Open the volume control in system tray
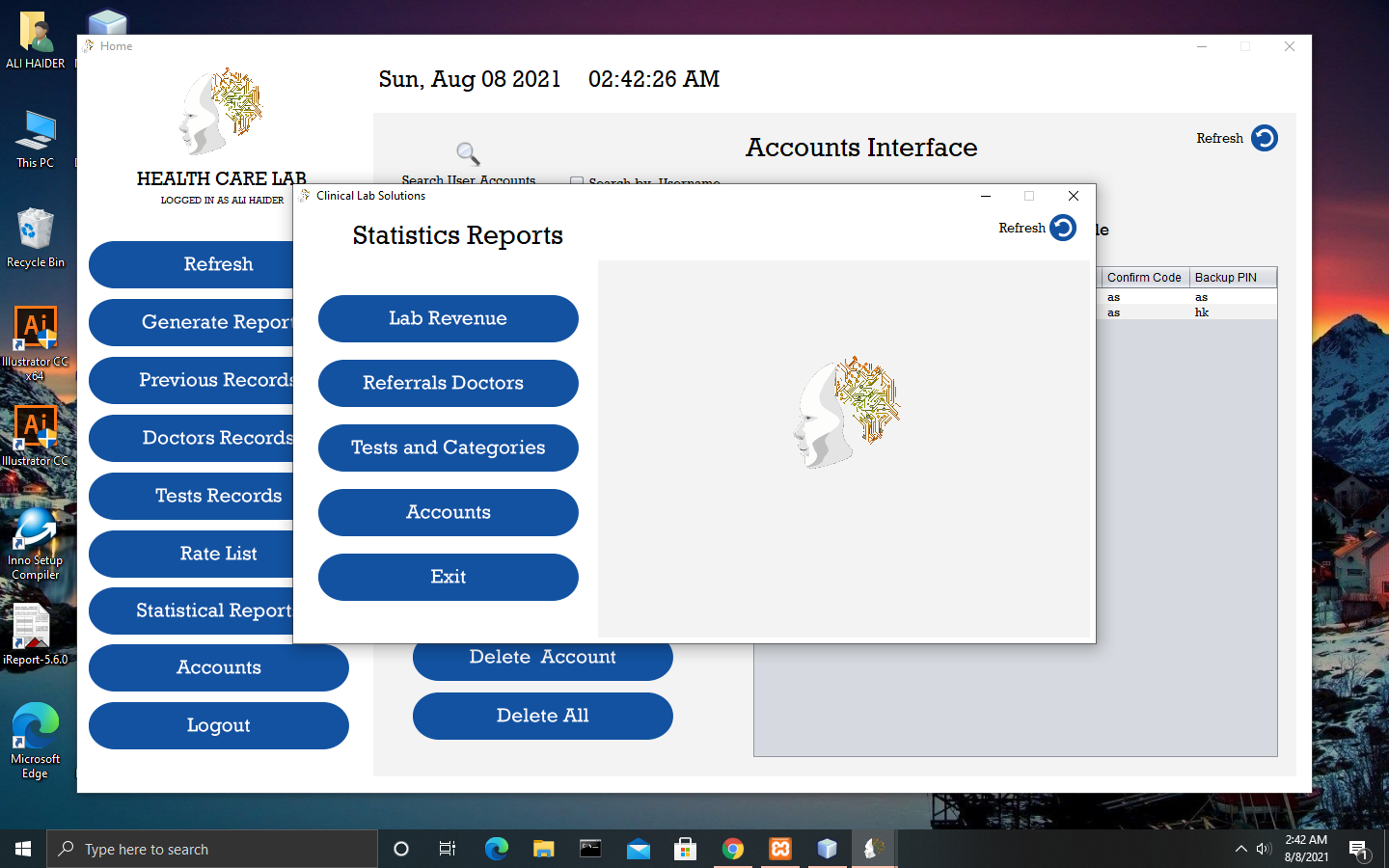1389x868 pixels. (1264, 849)
